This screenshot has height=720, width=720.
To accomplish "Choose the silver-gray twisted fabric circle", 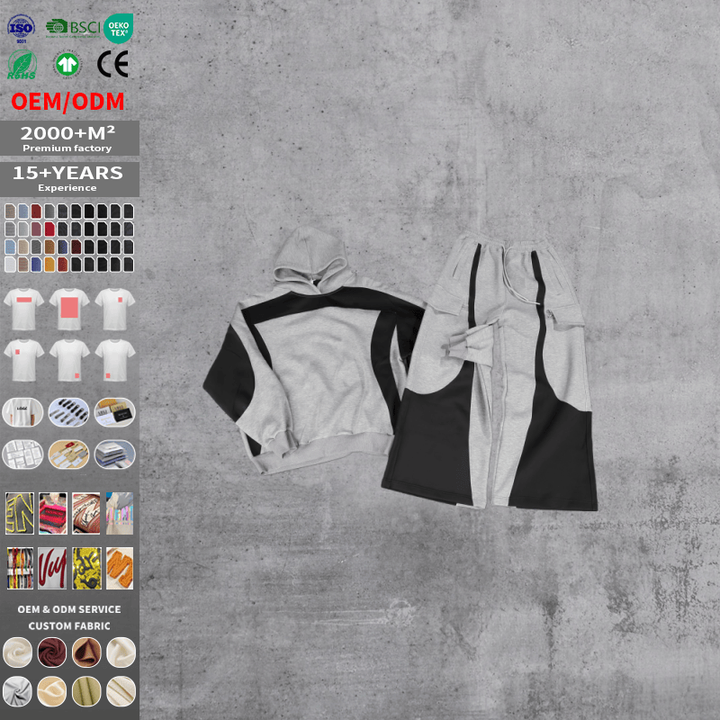I will point(17,692).
